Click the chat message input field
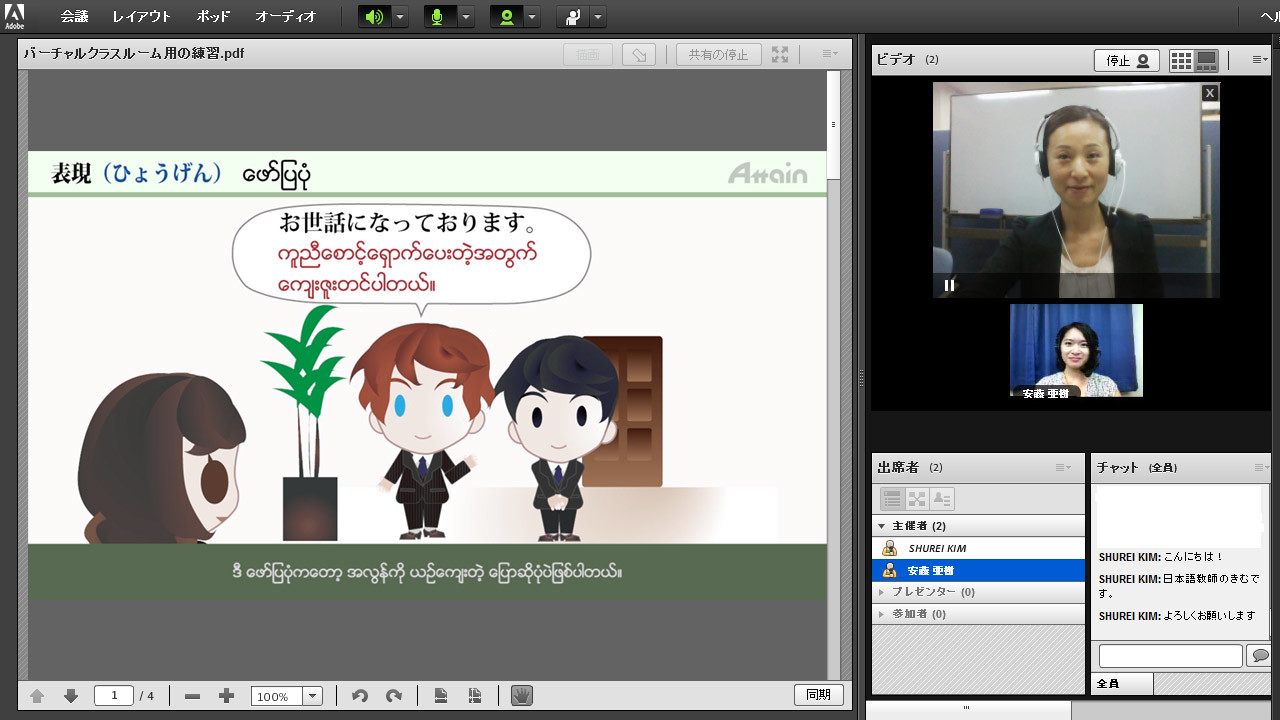Viewport: 1280px width, 720px height. [x=1171, y=656]
